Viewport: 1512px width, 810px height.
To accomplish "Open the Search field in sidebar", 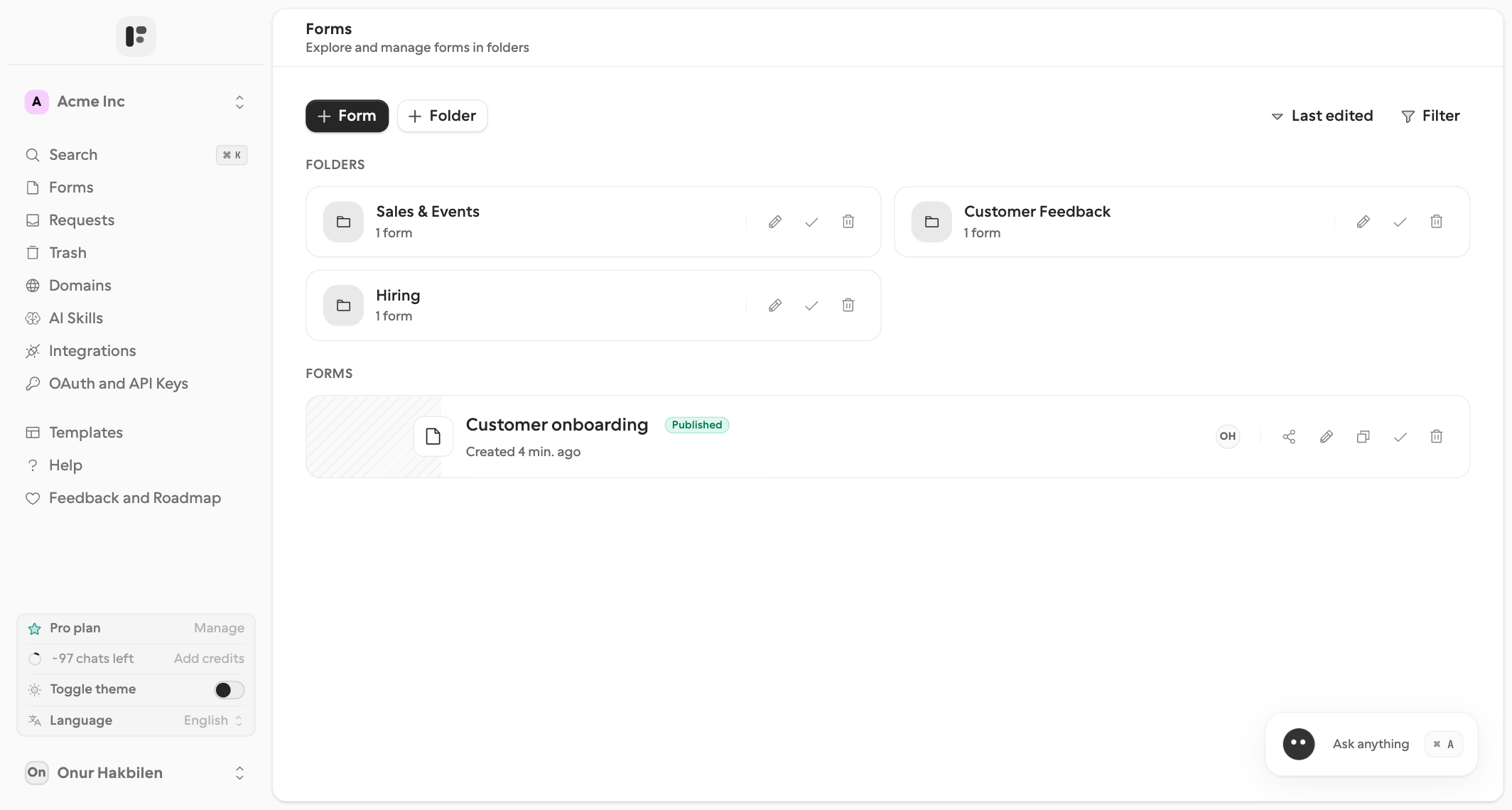I will (x=136, y=155).
